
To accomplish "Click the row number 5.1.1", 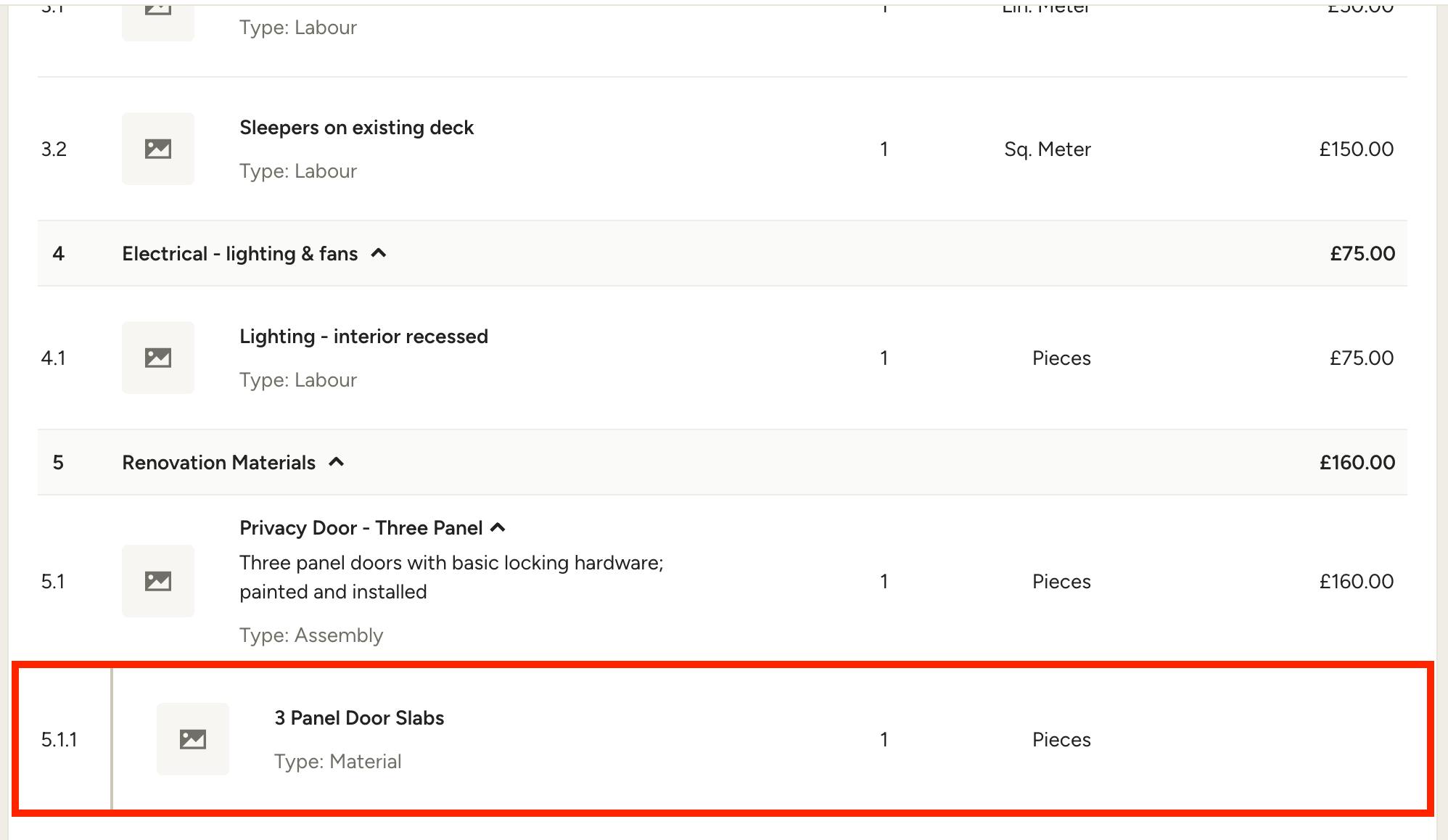I will click(x=59, y=740).
